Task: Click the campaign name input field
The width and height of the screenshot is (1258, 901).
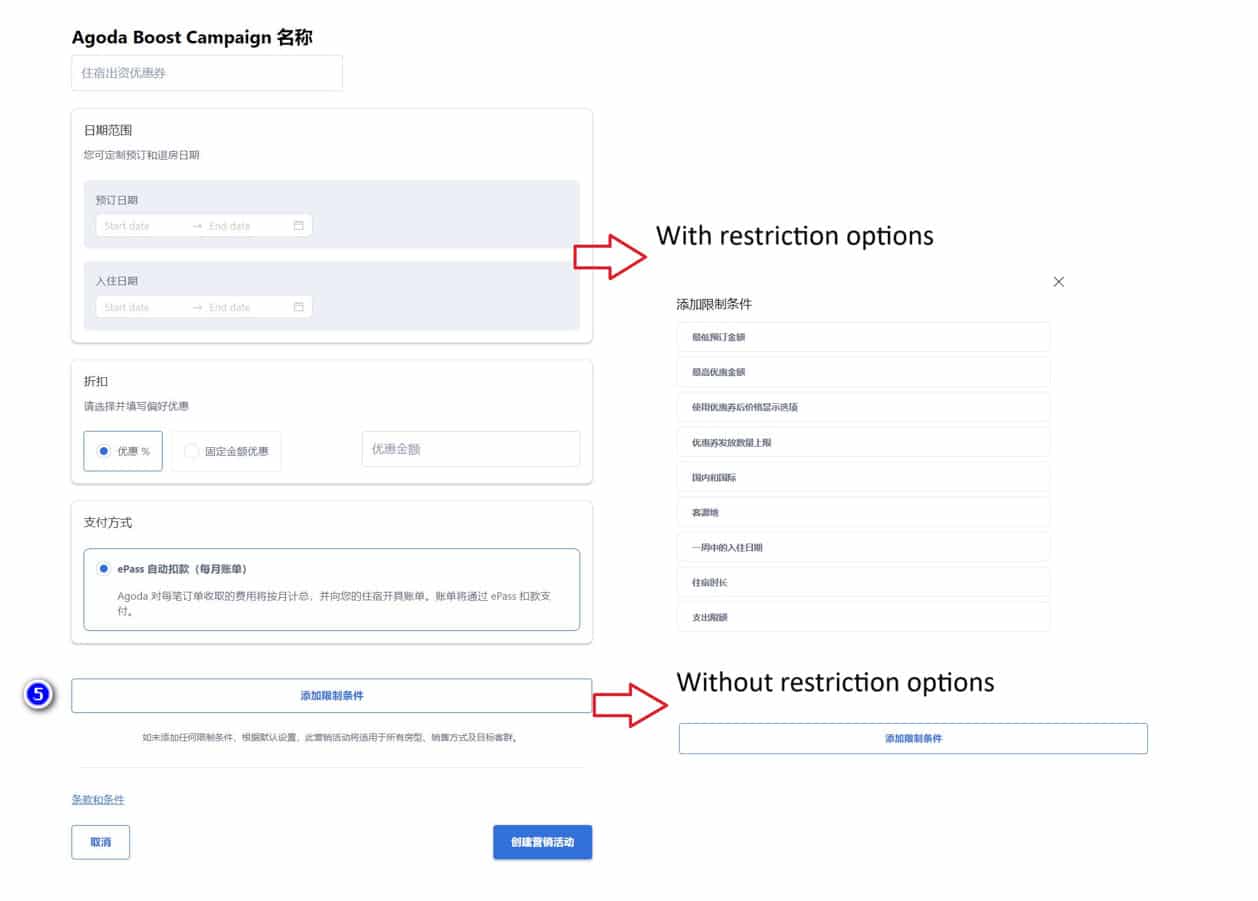Action: (207, 73)
